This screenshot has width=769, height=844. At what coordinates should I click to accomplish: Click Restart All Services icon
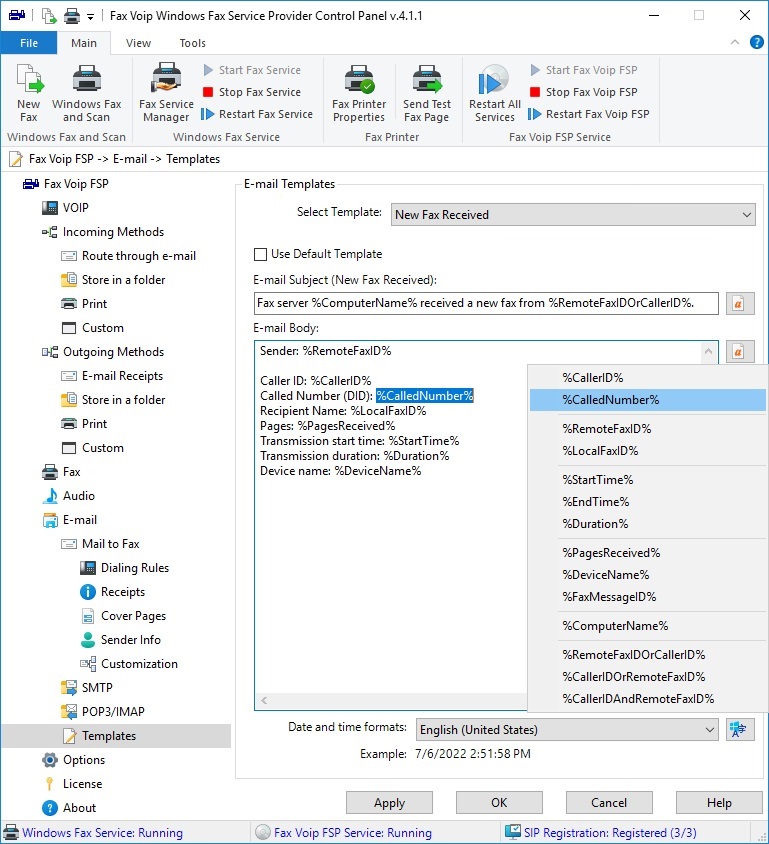click(495, 93)
